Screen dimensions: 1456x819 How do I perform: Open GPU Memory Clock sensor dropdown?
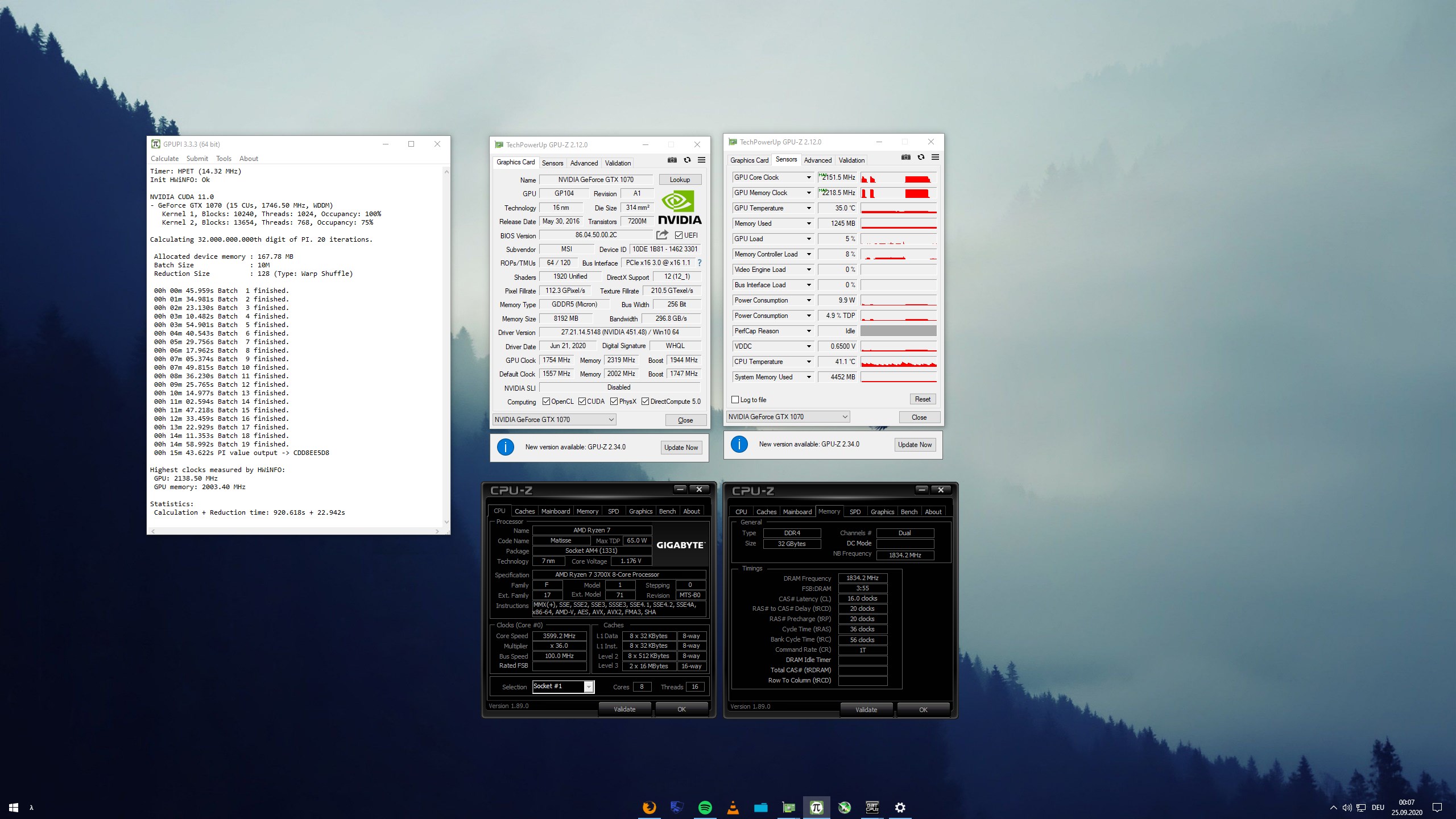(x=809, y=193)
